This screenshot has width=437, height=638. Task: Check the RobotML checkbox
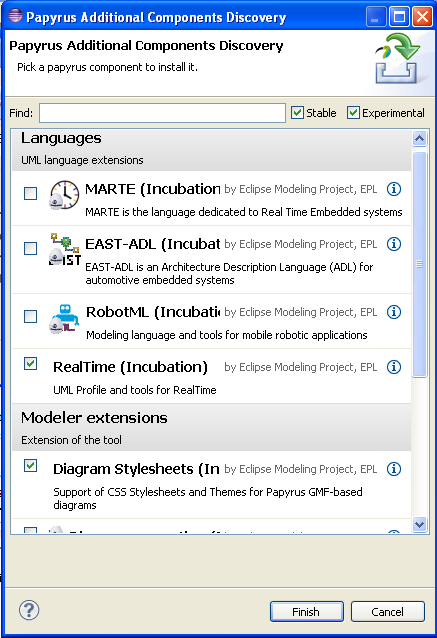(x=31, y=316)
